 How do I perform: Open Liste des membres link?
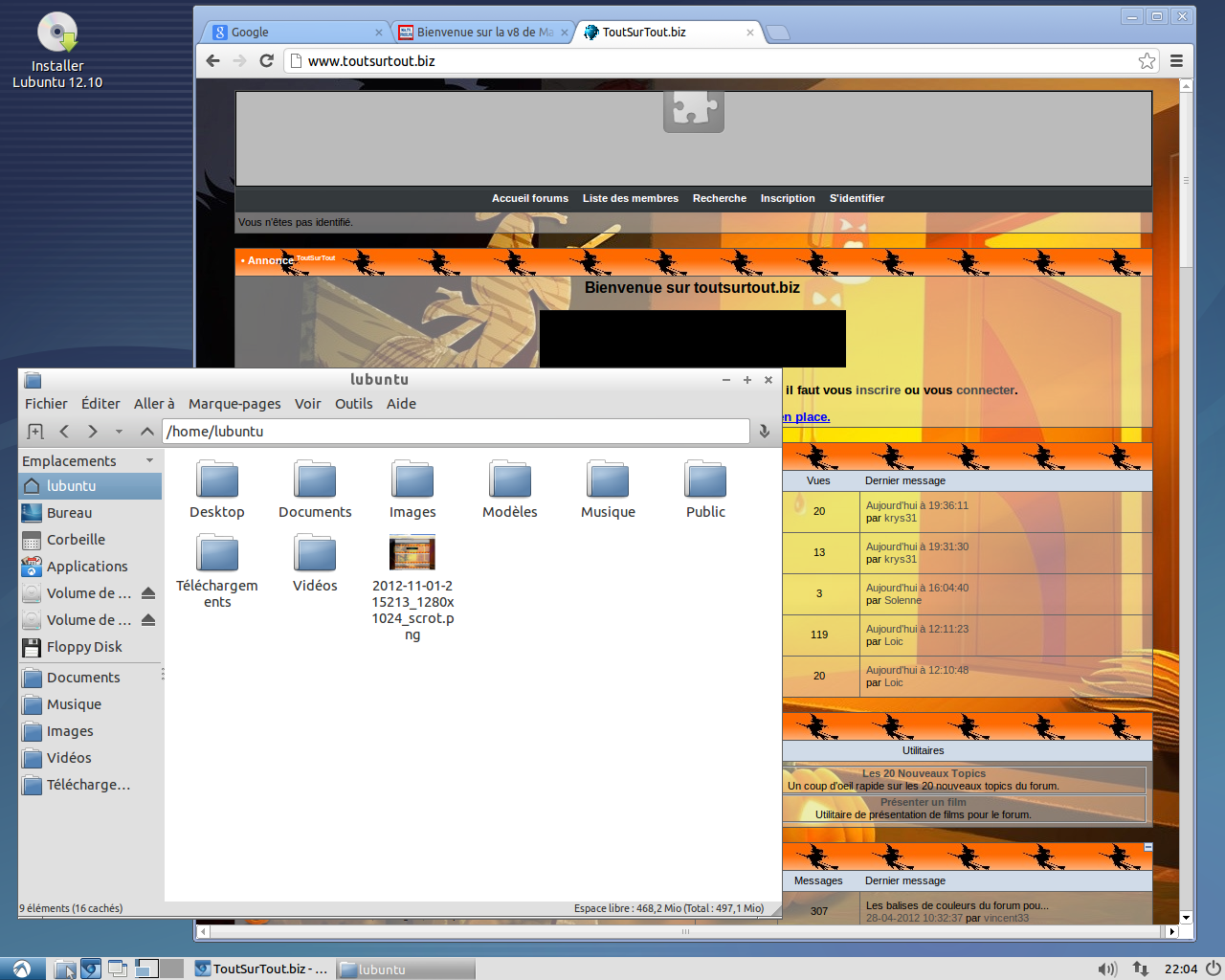[631, 198]
